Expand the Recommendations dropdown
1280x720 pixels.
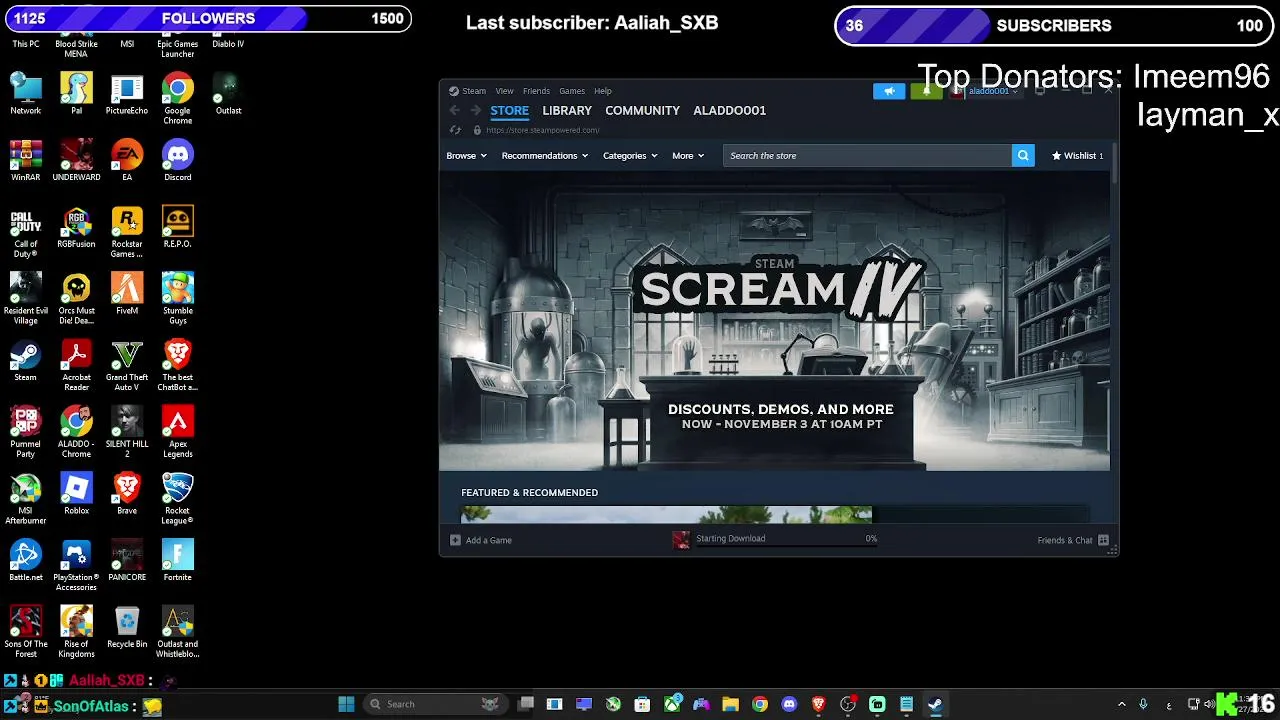pos(544,156)
